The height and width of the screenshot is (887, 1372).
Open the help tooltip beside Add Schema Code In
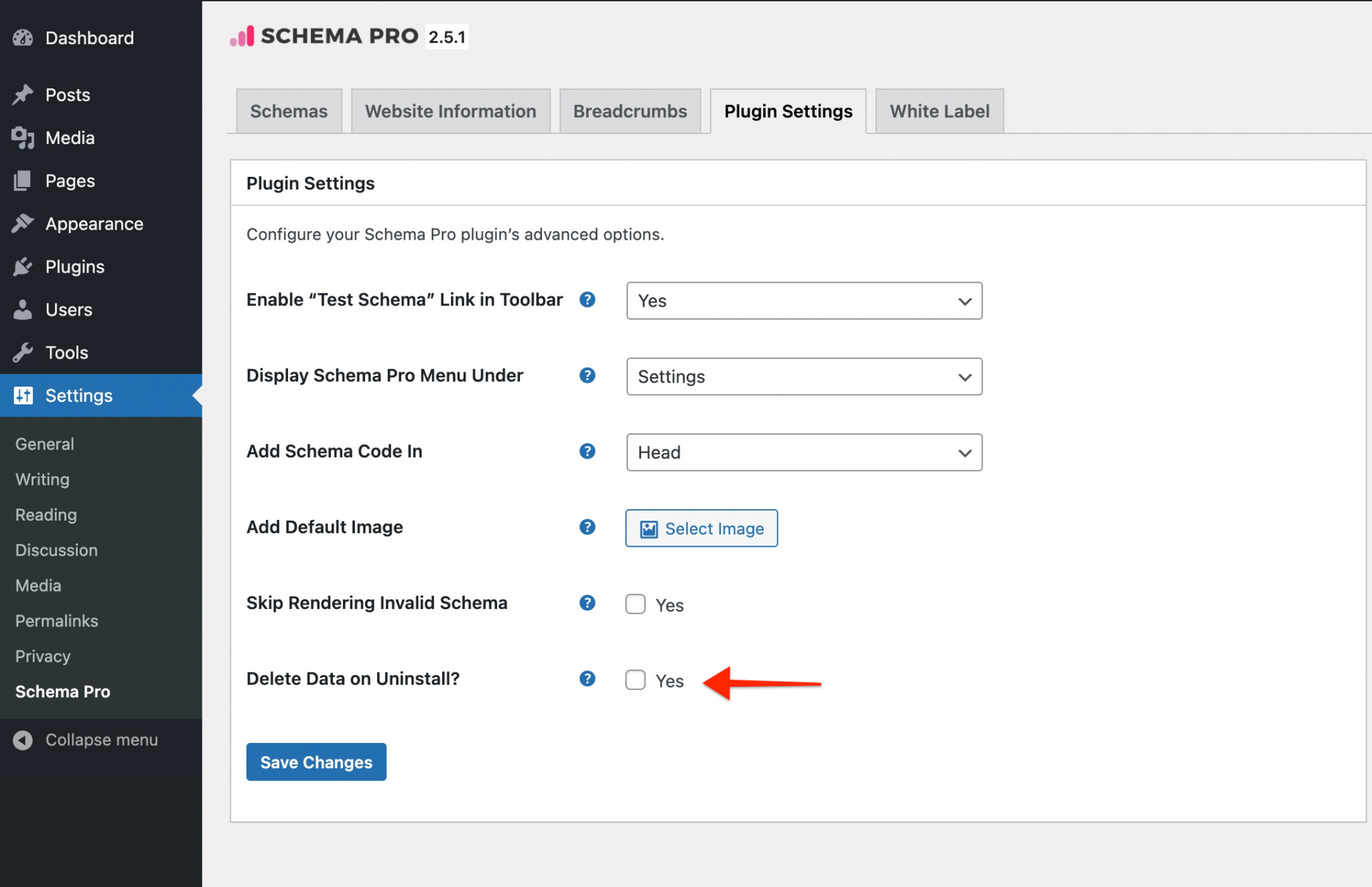[588, 451]
